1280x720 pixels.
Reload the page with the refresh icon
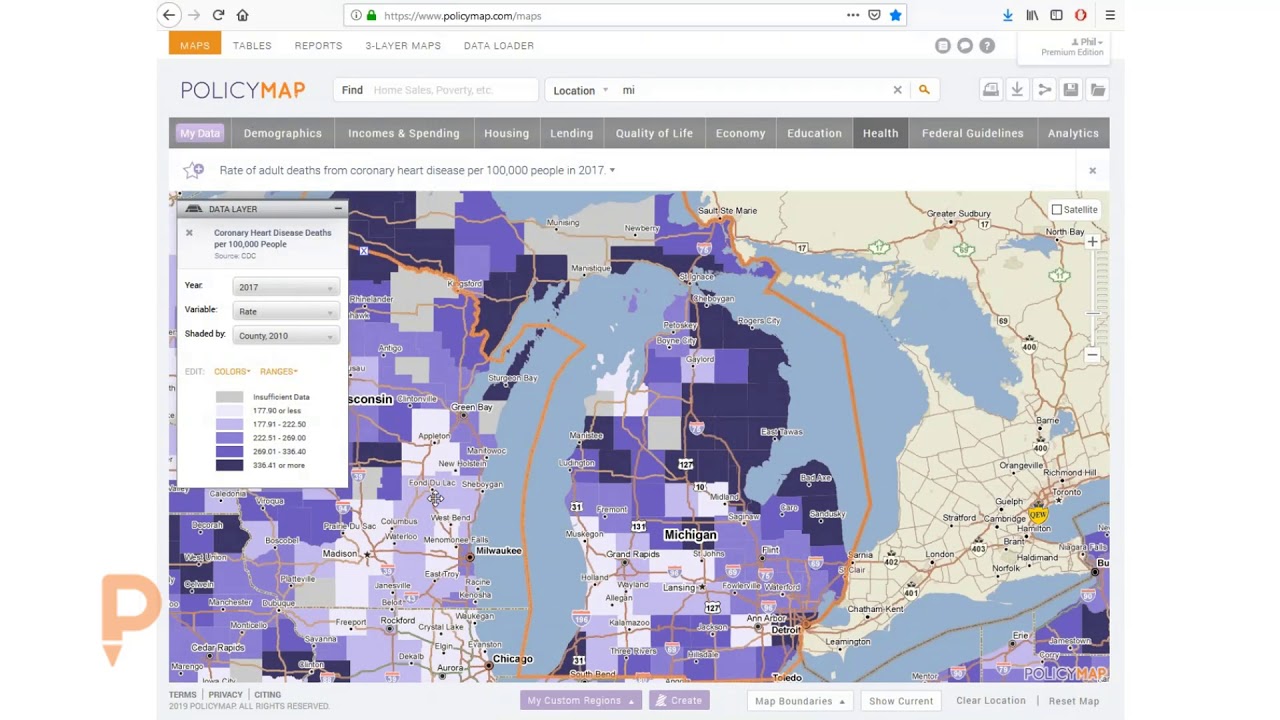pos(218,15)
